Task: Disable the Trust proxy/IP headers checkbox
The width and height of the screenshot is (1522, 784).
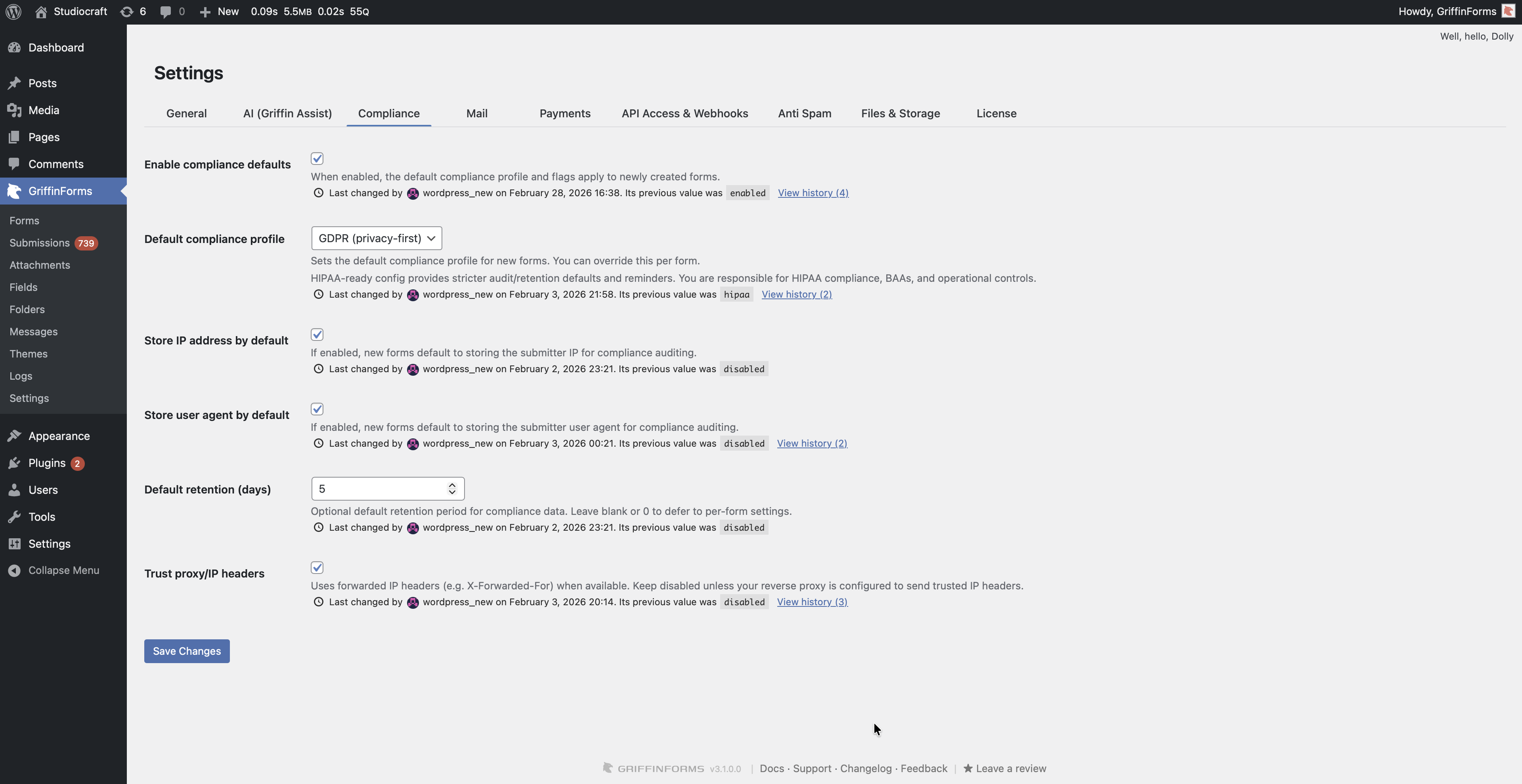Action: [317, 568]
